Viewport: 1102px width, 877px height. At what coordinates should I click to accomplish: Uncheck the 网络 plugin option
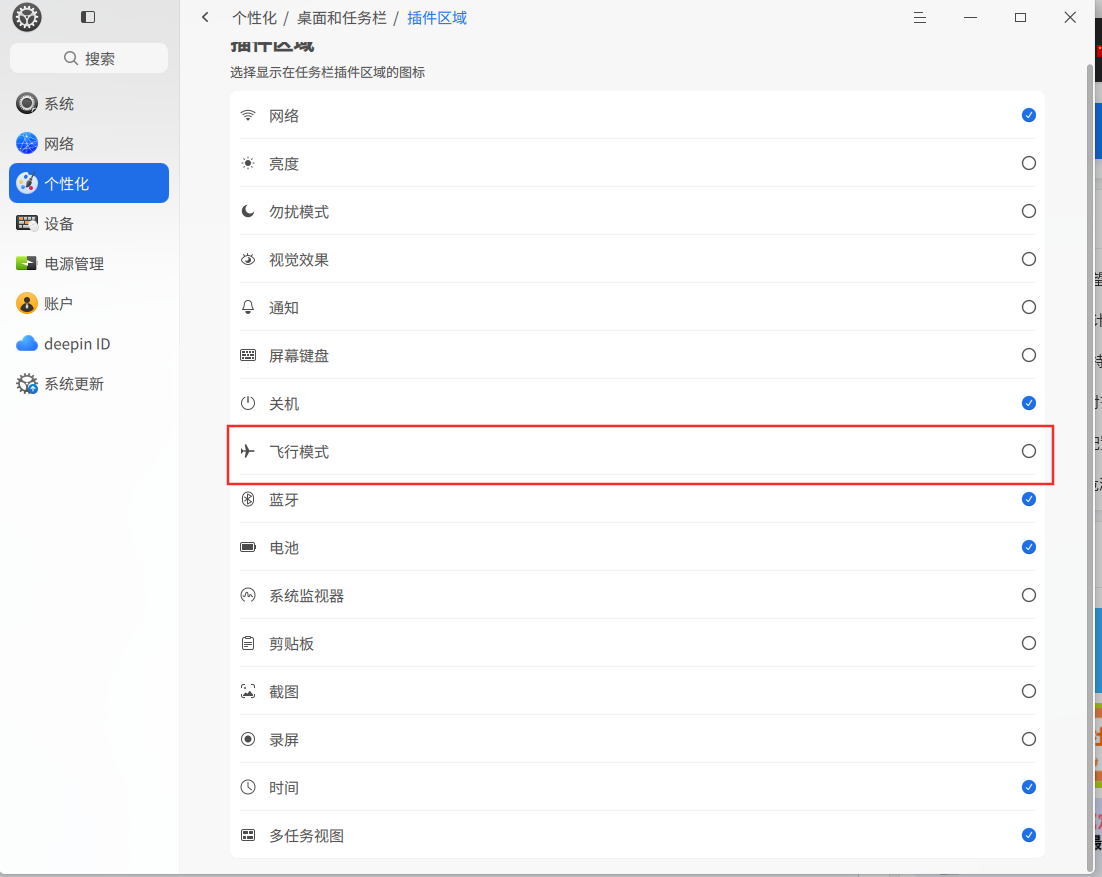click(1028, 115)
